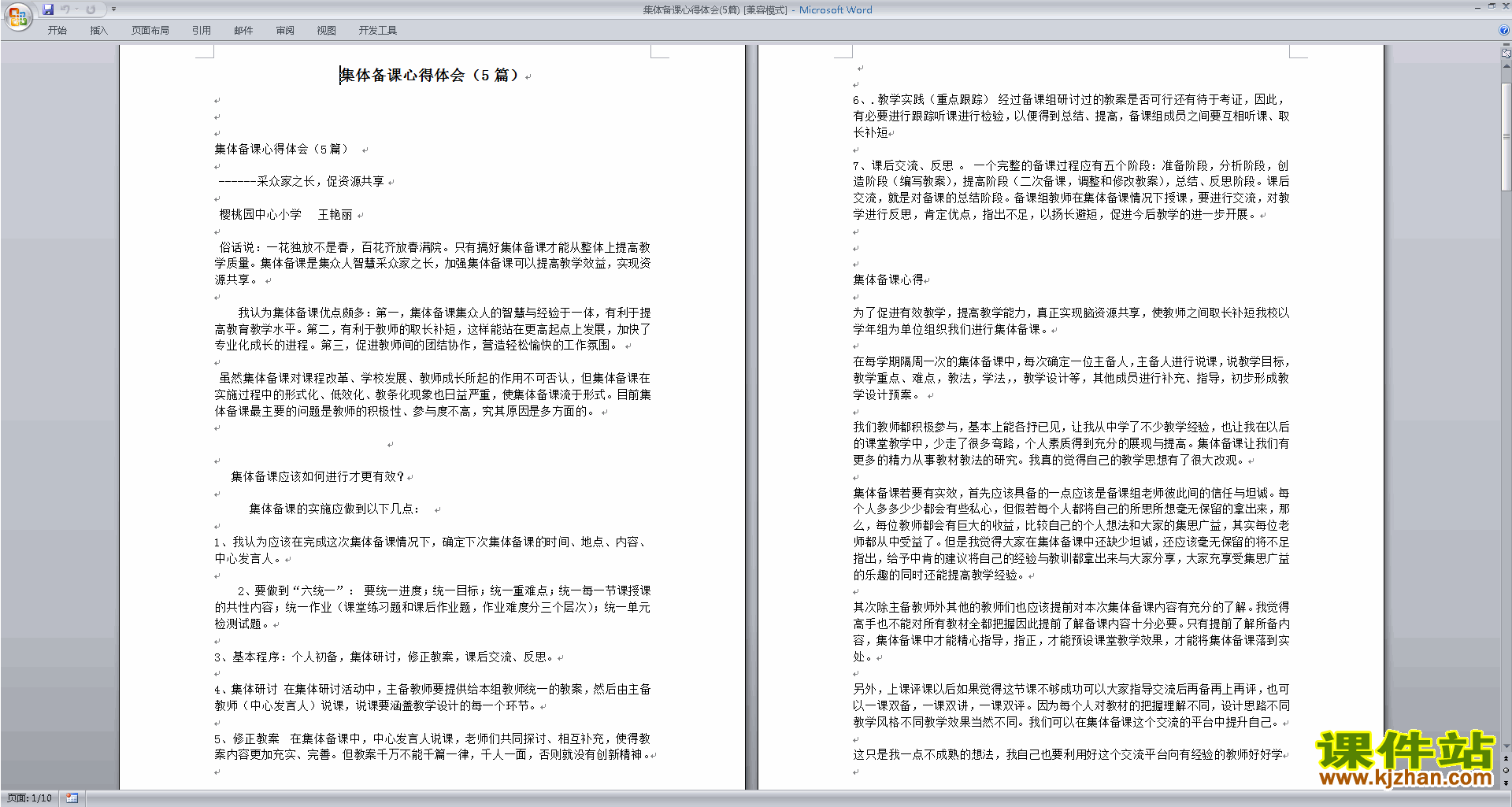Open the 插入 ribbon tab

tap(98, 31)
